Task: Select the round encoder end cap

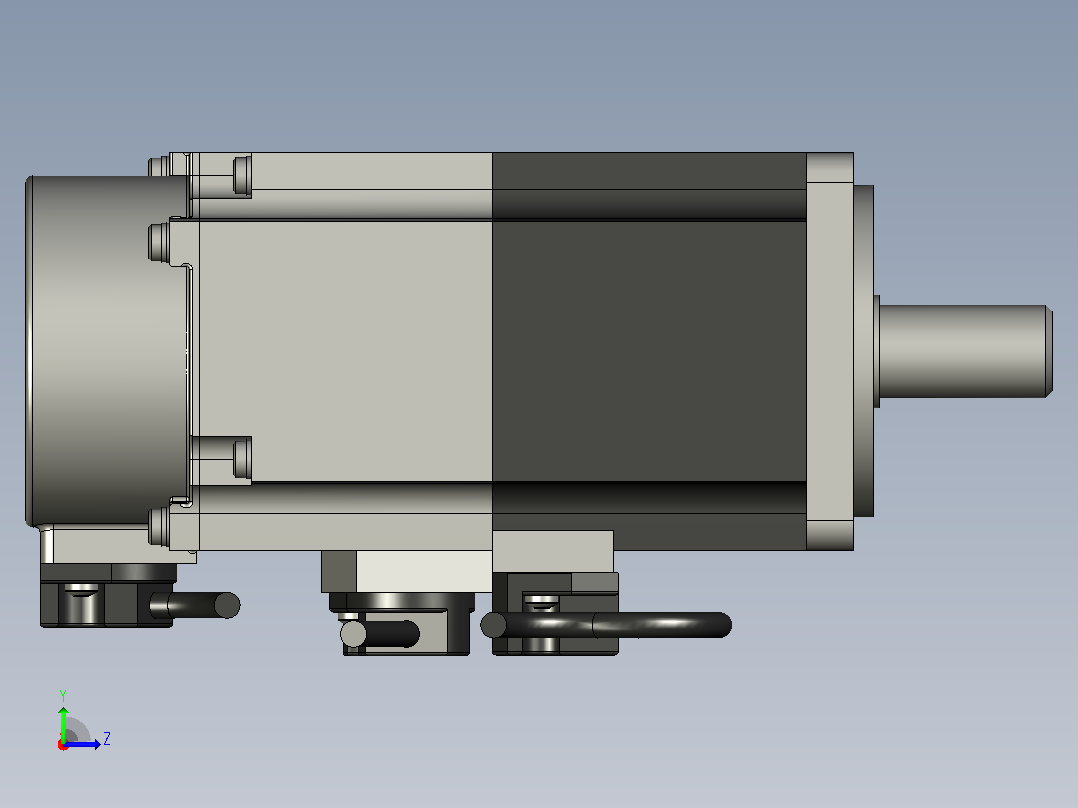Action: tap(107, 351)
